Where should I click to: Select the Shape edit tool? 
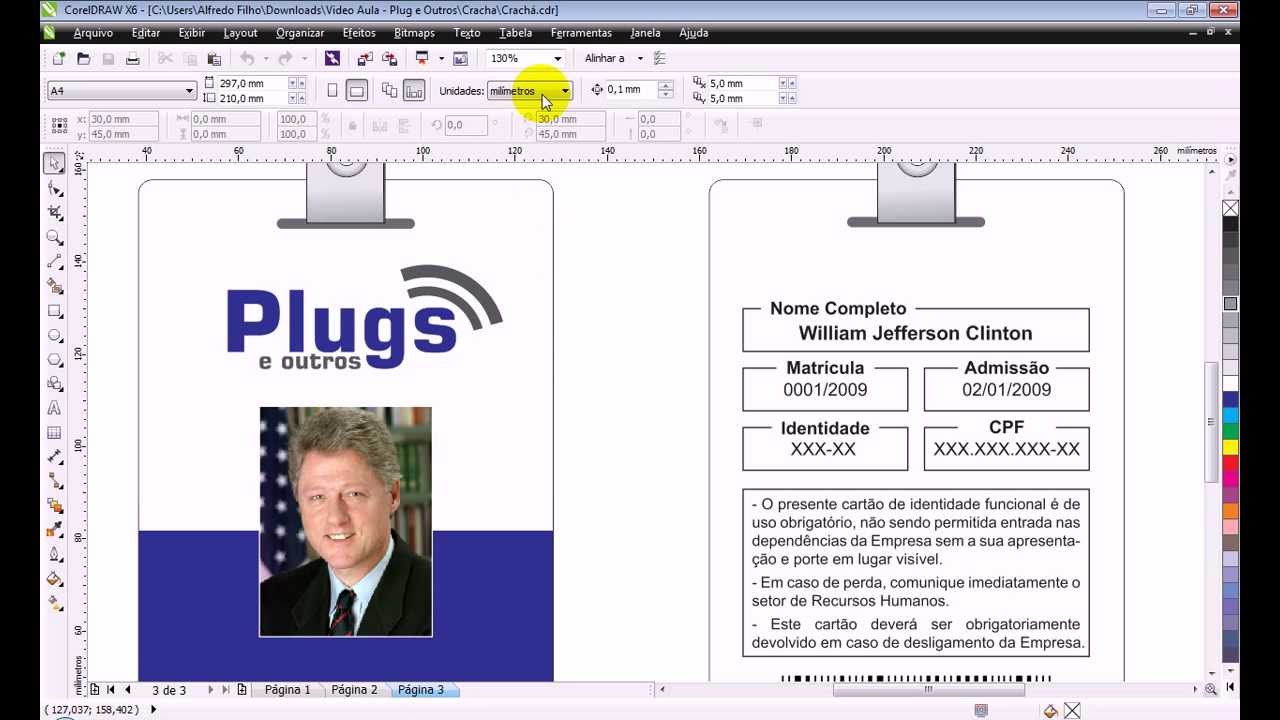55,188
